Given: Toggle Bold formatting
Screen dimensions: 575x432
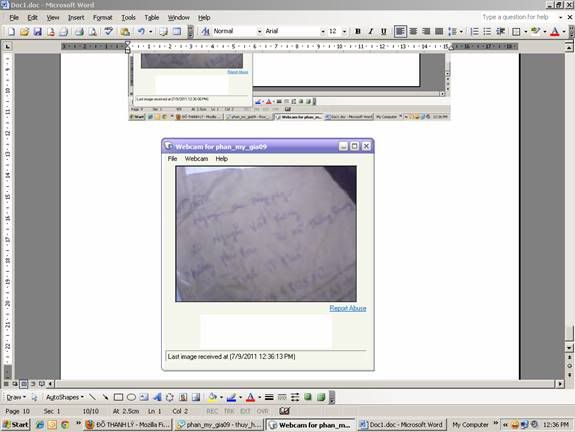Looking at the screenshot, I should [358, 32].
